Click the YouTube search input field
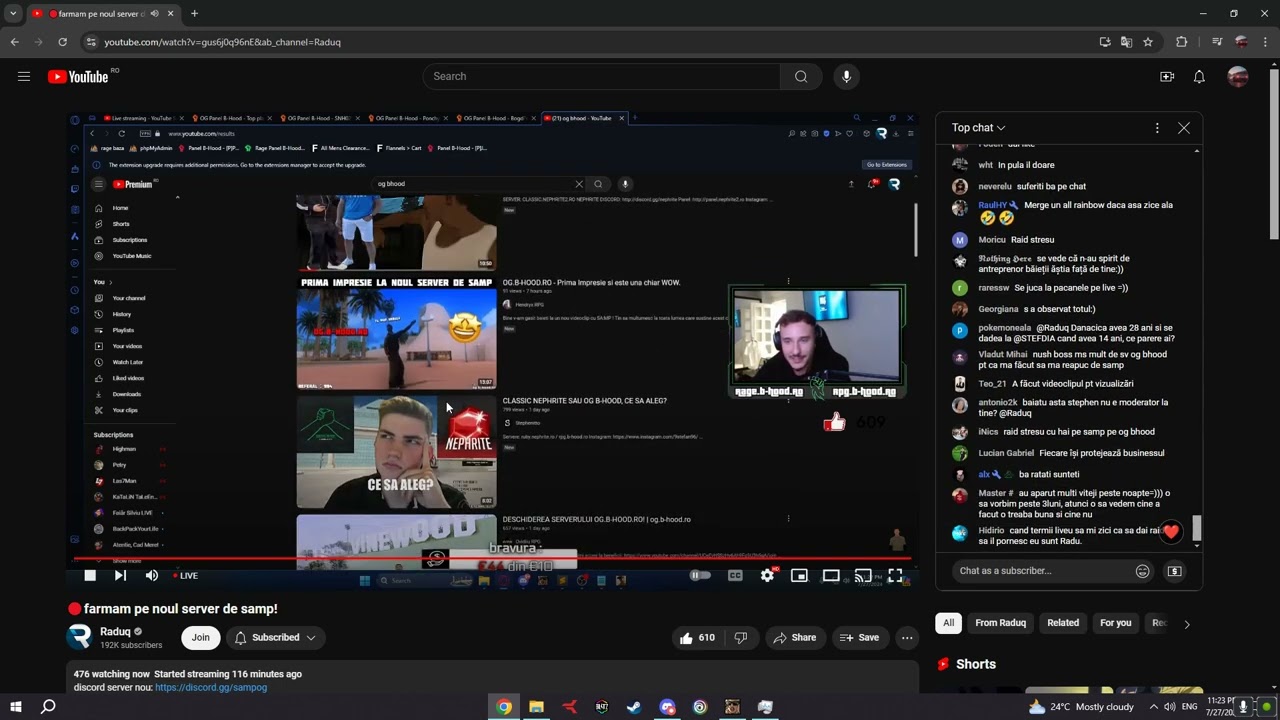 (x=601, y=76)
